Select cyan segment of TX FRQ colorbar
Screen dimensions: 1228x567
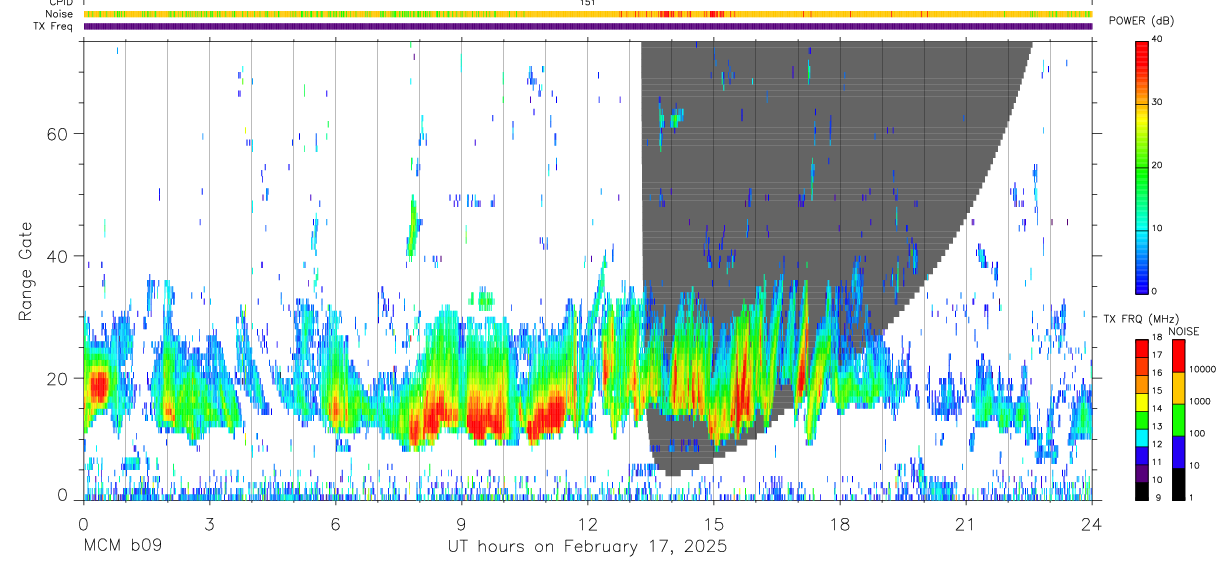coord(1142,438)
